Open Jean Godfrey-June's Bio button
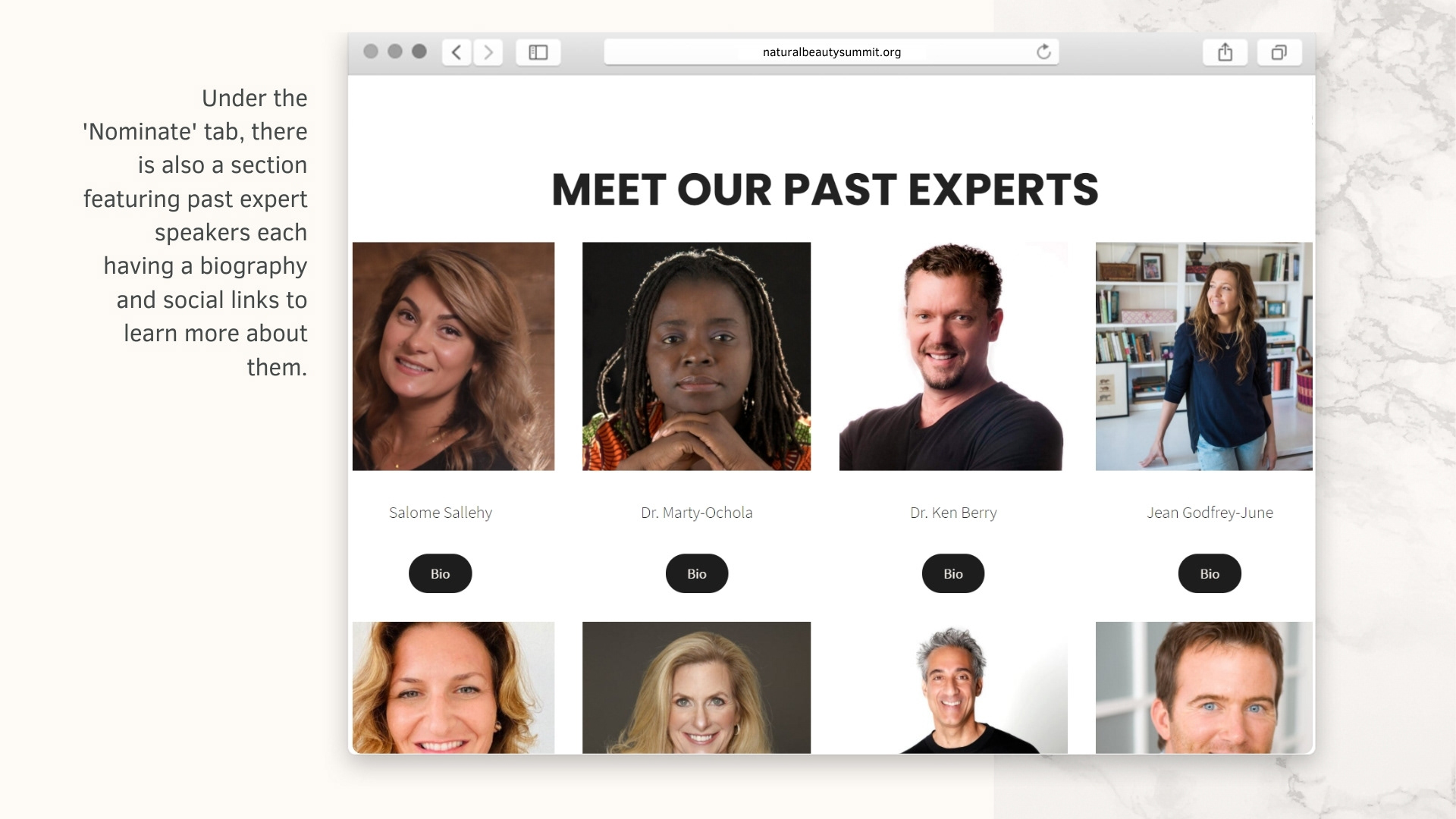This screenshot has width=1456, height=819. [1210, 573]
